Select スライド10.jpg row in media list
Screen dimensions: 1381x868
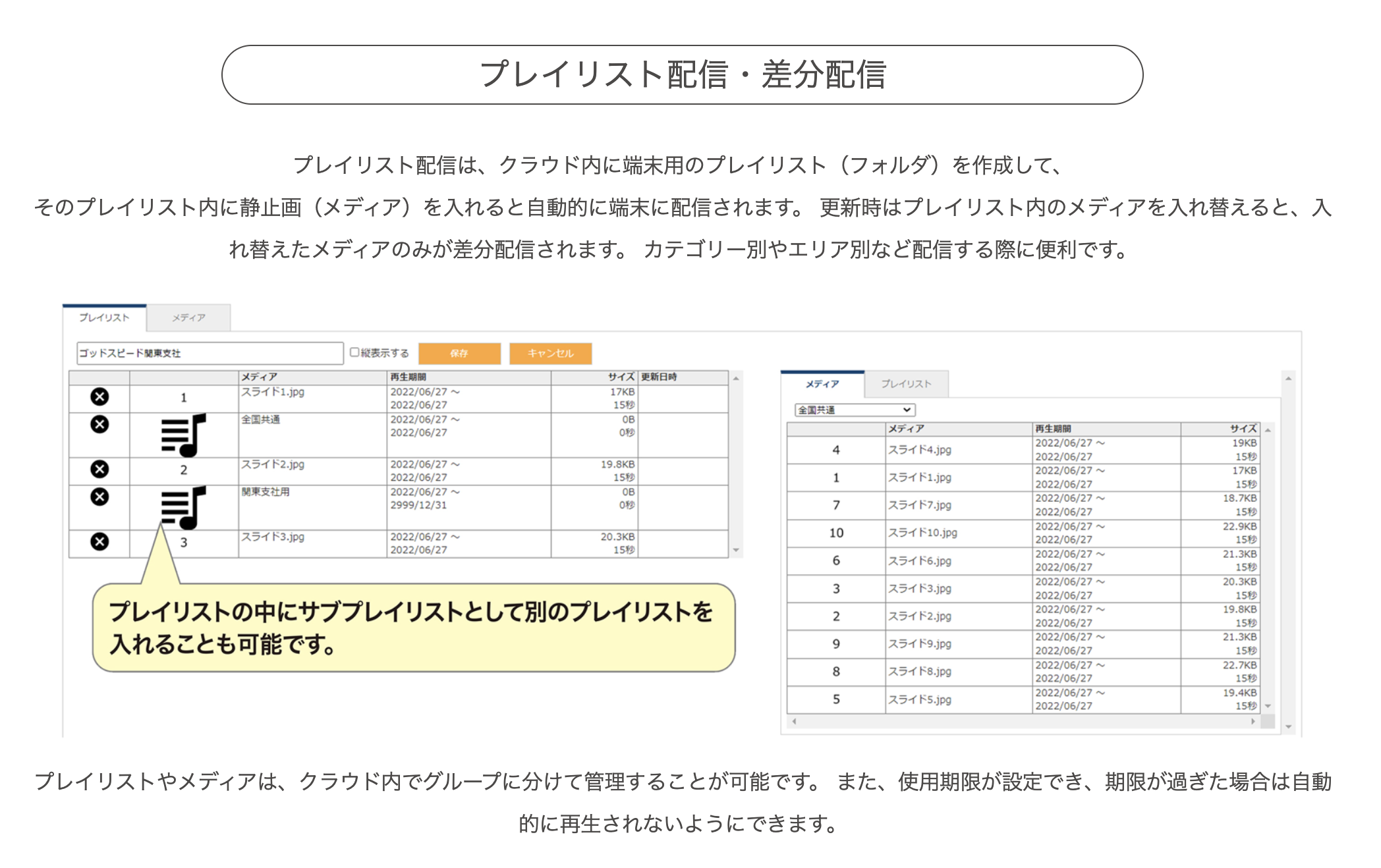point(922,533)
